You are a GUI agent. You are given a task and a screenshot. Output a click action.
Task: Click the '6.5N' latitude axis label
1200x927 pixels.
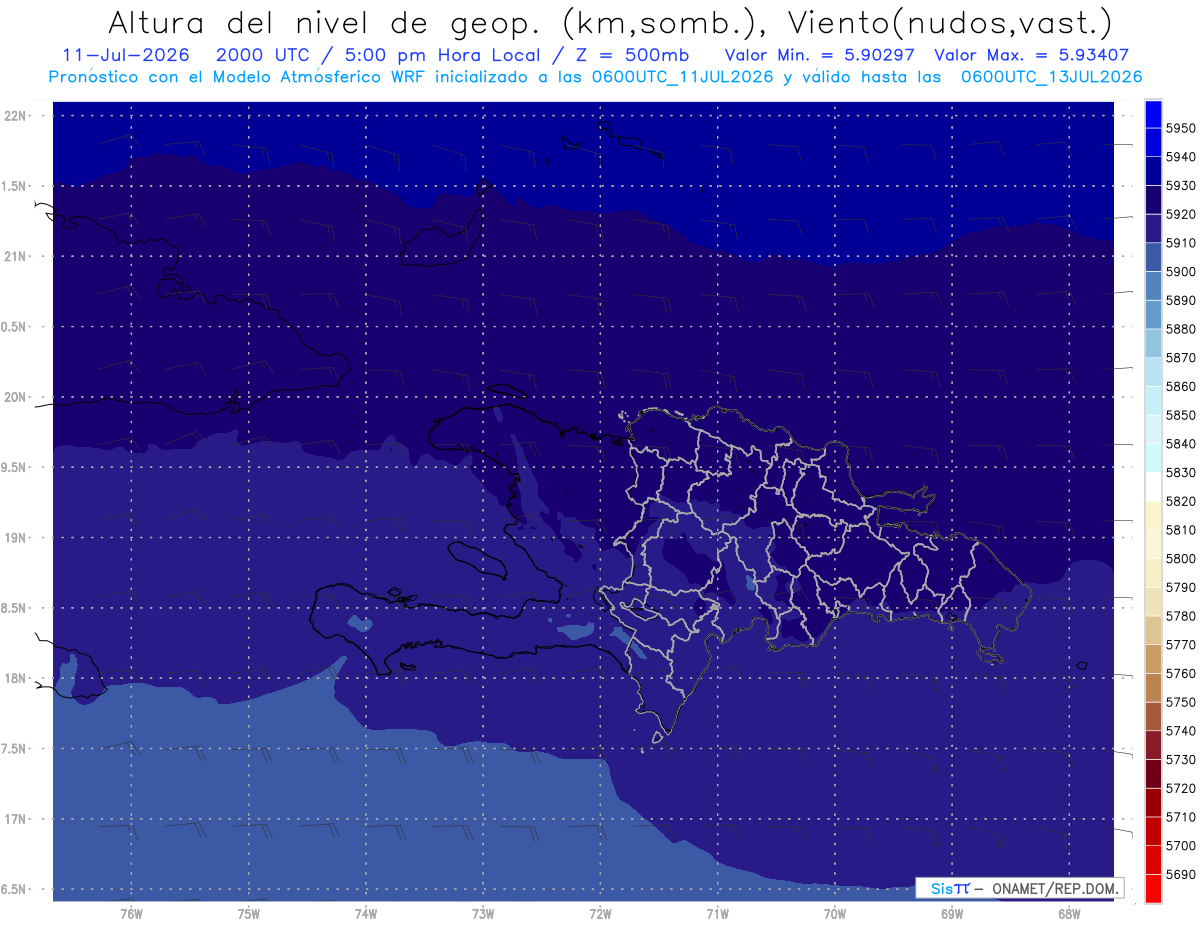click(15, 889)
